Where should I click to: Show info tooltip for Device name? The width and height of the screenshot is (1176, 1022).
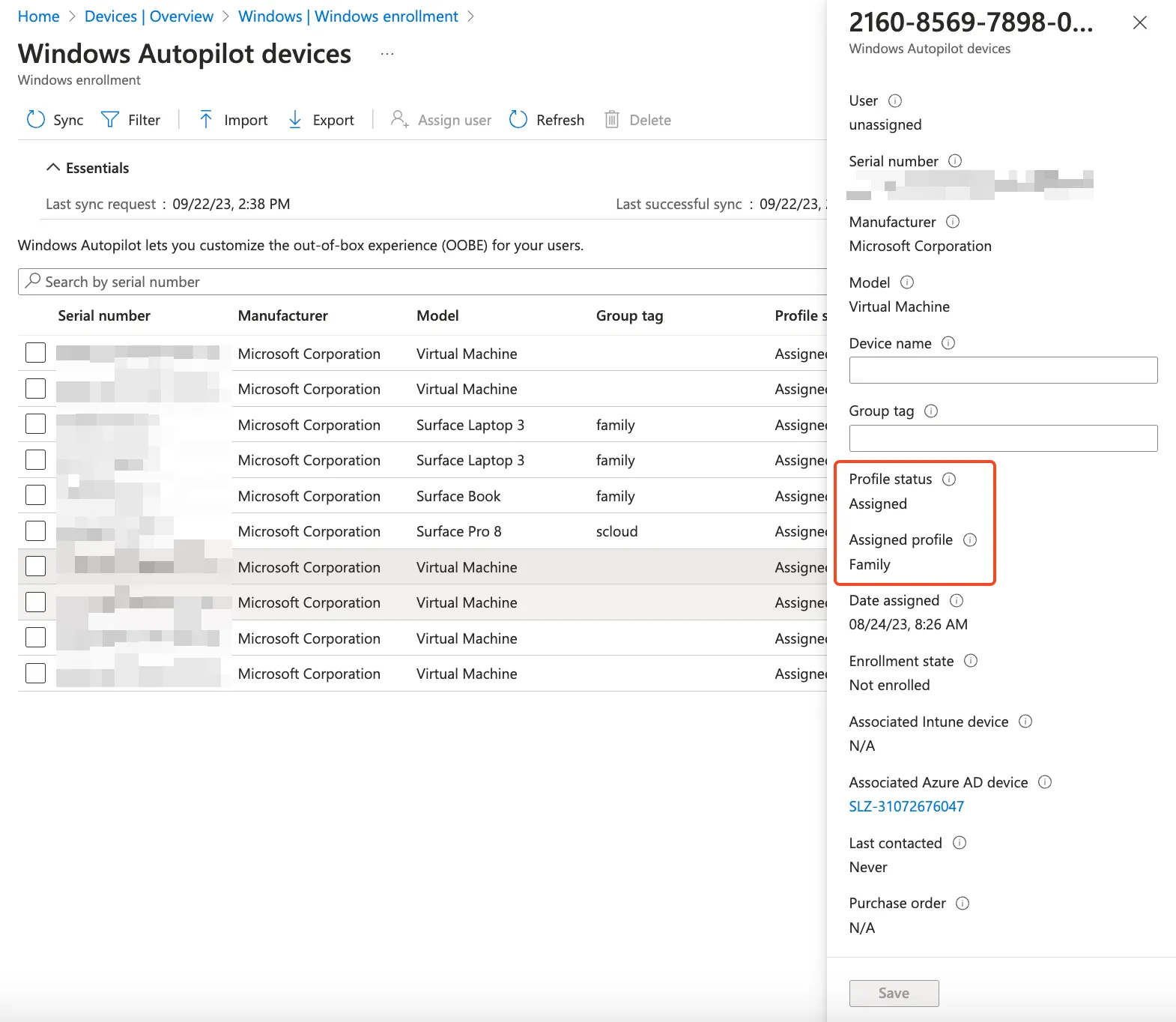click(x=948, y=343)
